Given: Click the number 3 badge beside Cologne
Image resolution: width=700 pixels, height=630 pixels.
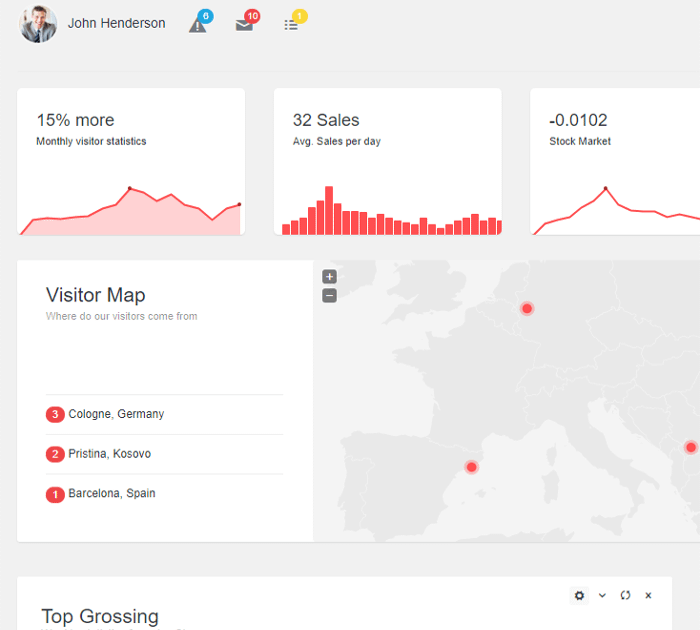Looking at the screenshot, I should click(x=55, y=414).
